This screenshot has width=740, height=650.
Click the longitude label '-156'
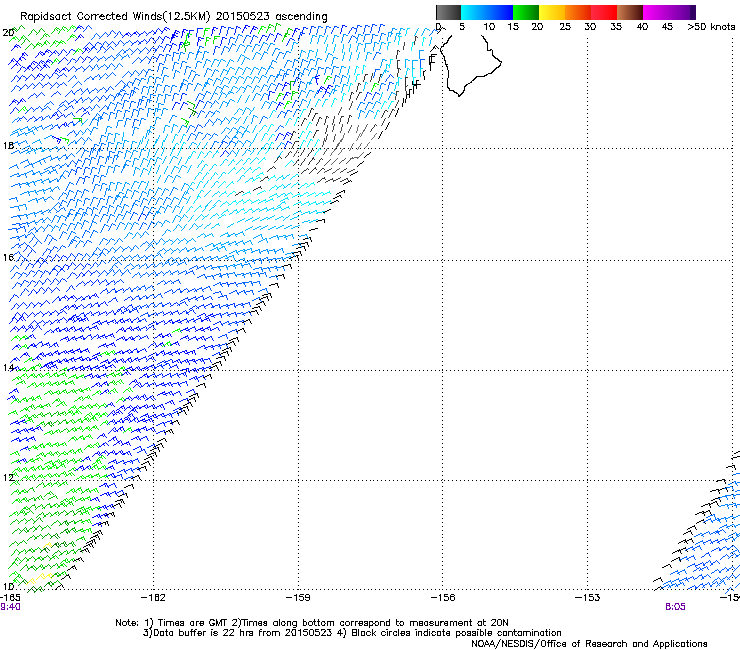pyautogui.click(x=443, y=598)
